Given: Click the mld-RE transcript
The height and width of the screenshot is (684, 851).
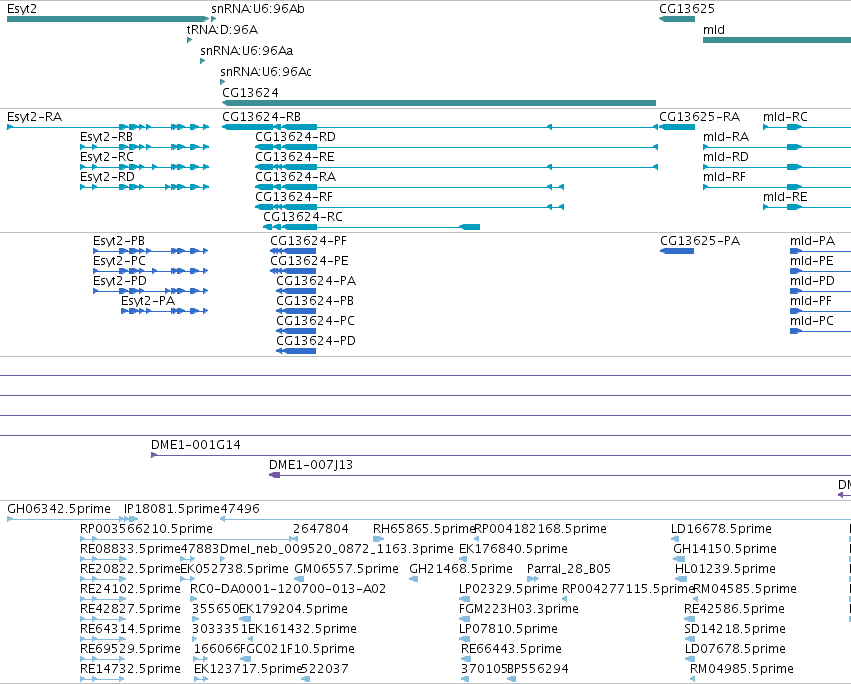Looking at the screenshot, I should click(807, 207).
